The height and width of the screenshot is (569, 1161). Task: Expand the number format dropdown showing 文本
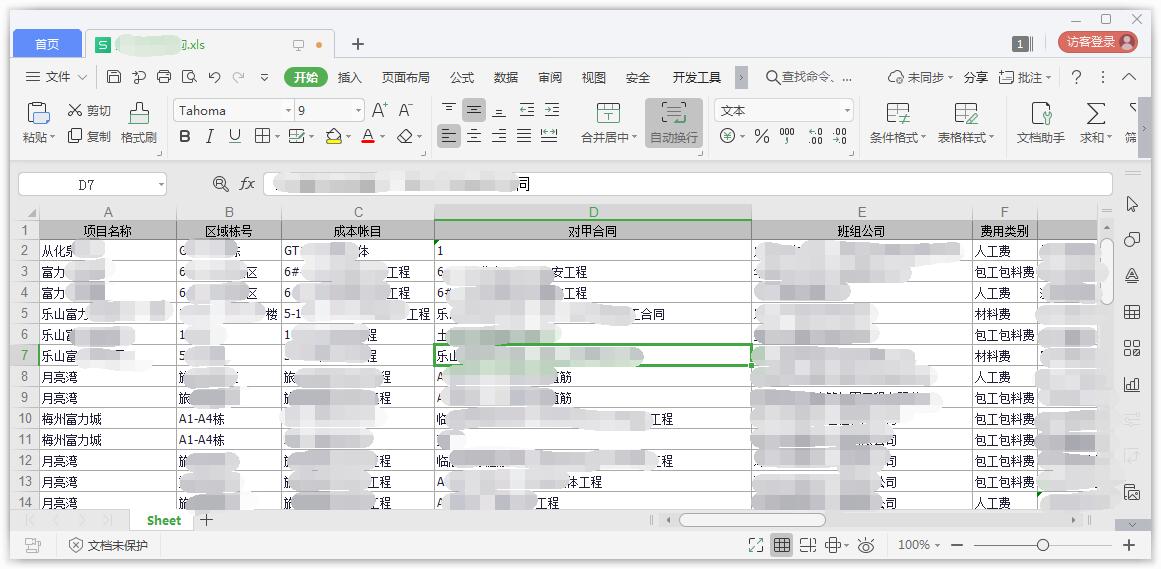(846, 111)
